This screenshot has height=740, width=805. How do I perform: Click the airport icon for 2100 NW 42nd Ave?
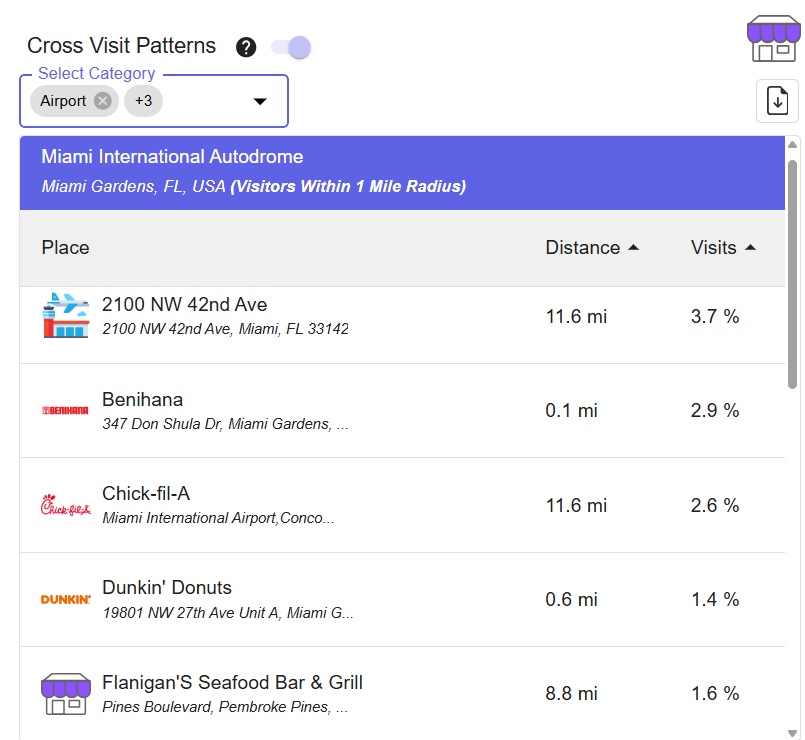[66, 315]
